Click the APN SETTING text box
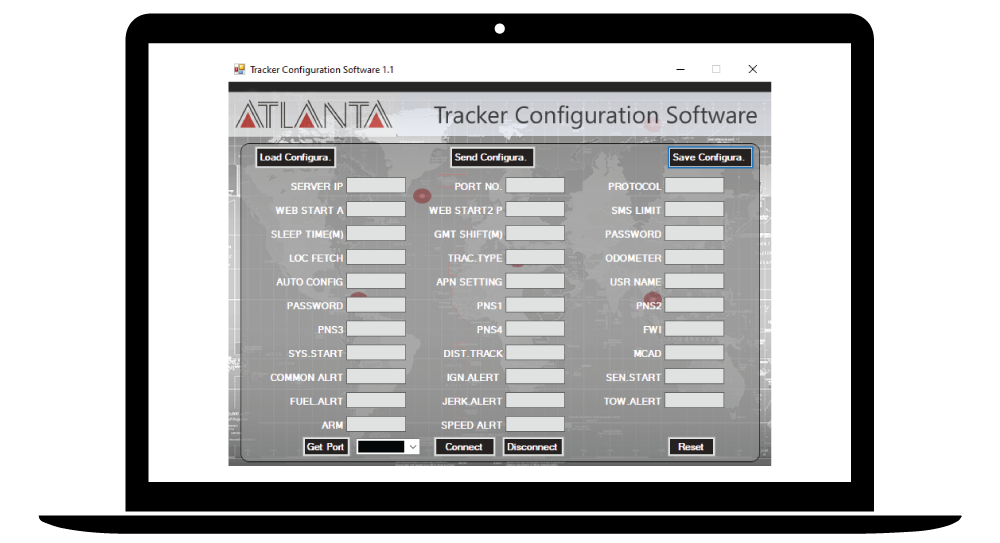The width and height of the screenshot is (1000, 543). (x=535, y=281)
